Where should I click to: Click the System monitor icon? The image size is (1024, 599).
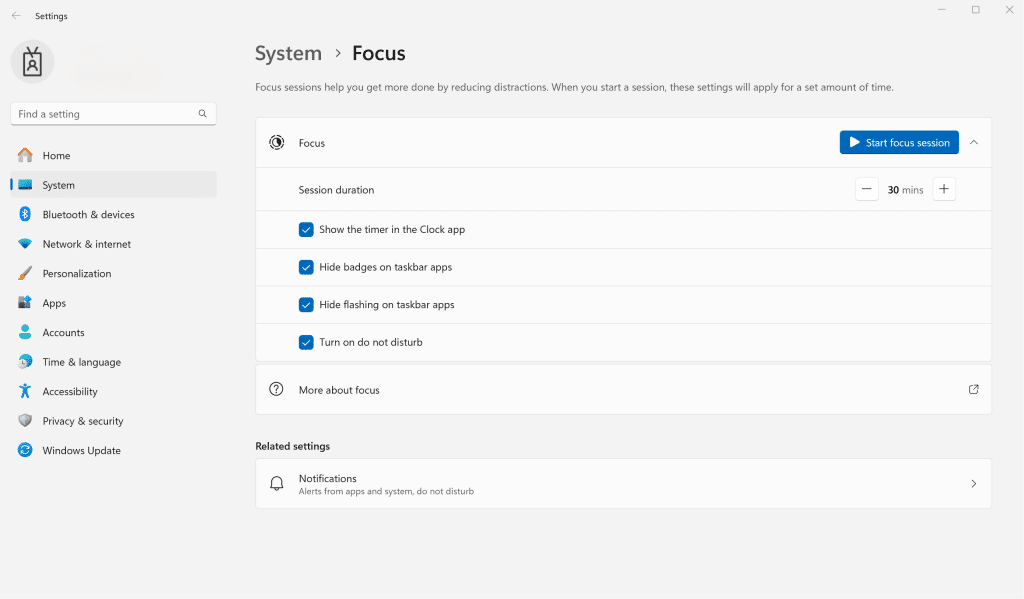[x=25, y=185]
